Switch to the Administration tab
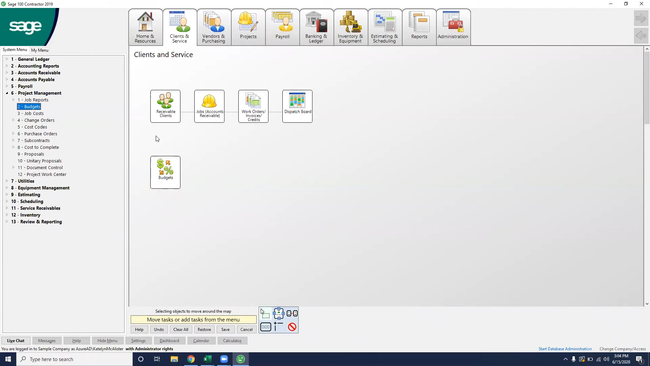Screen dimensions: 650x366 (x=453, y=27)
